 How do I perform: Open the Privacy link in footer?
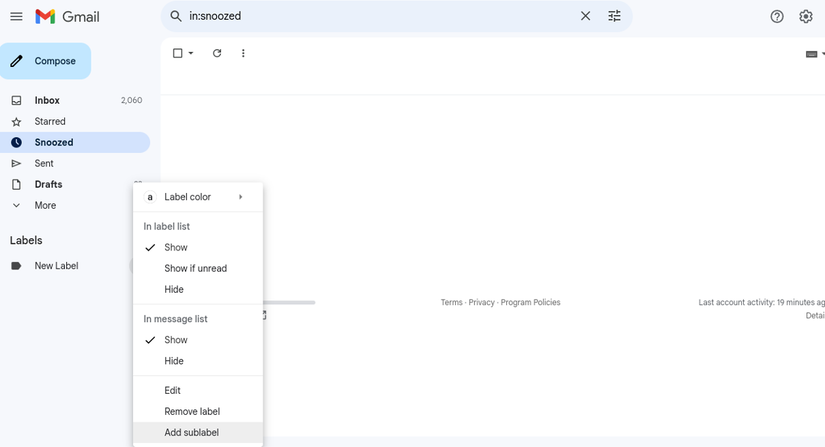coord(482,302)
